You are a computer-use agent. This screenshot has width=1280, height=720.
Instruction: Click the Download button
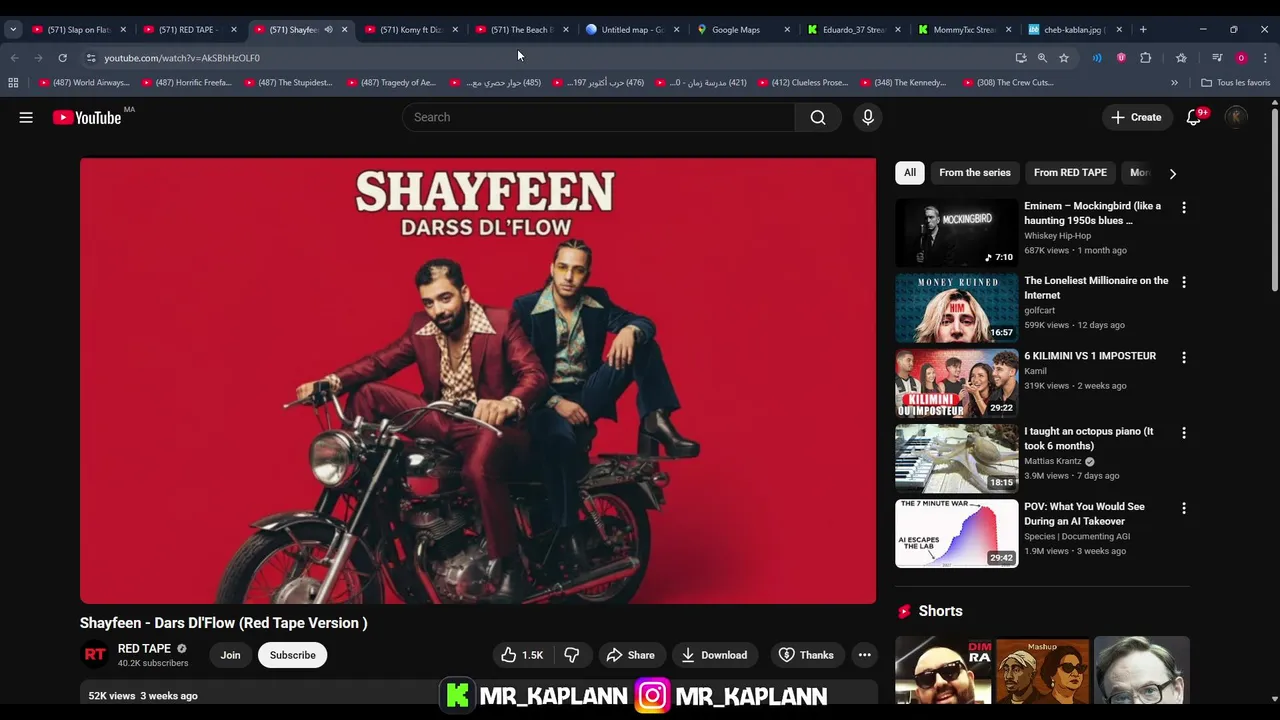point(715,655)
